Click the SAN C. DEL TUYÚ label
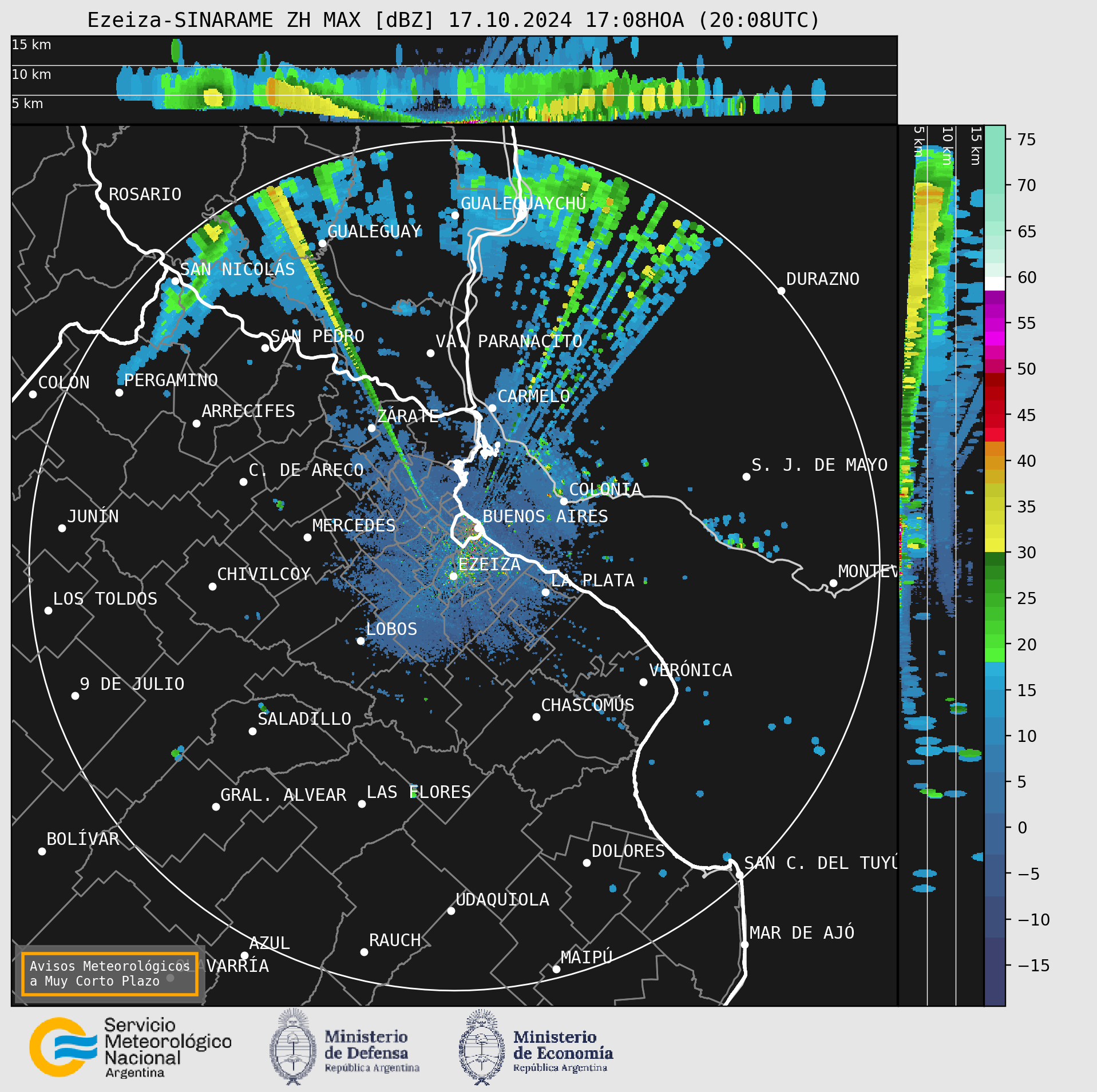1097x1092 pixels. pos(821,863)
